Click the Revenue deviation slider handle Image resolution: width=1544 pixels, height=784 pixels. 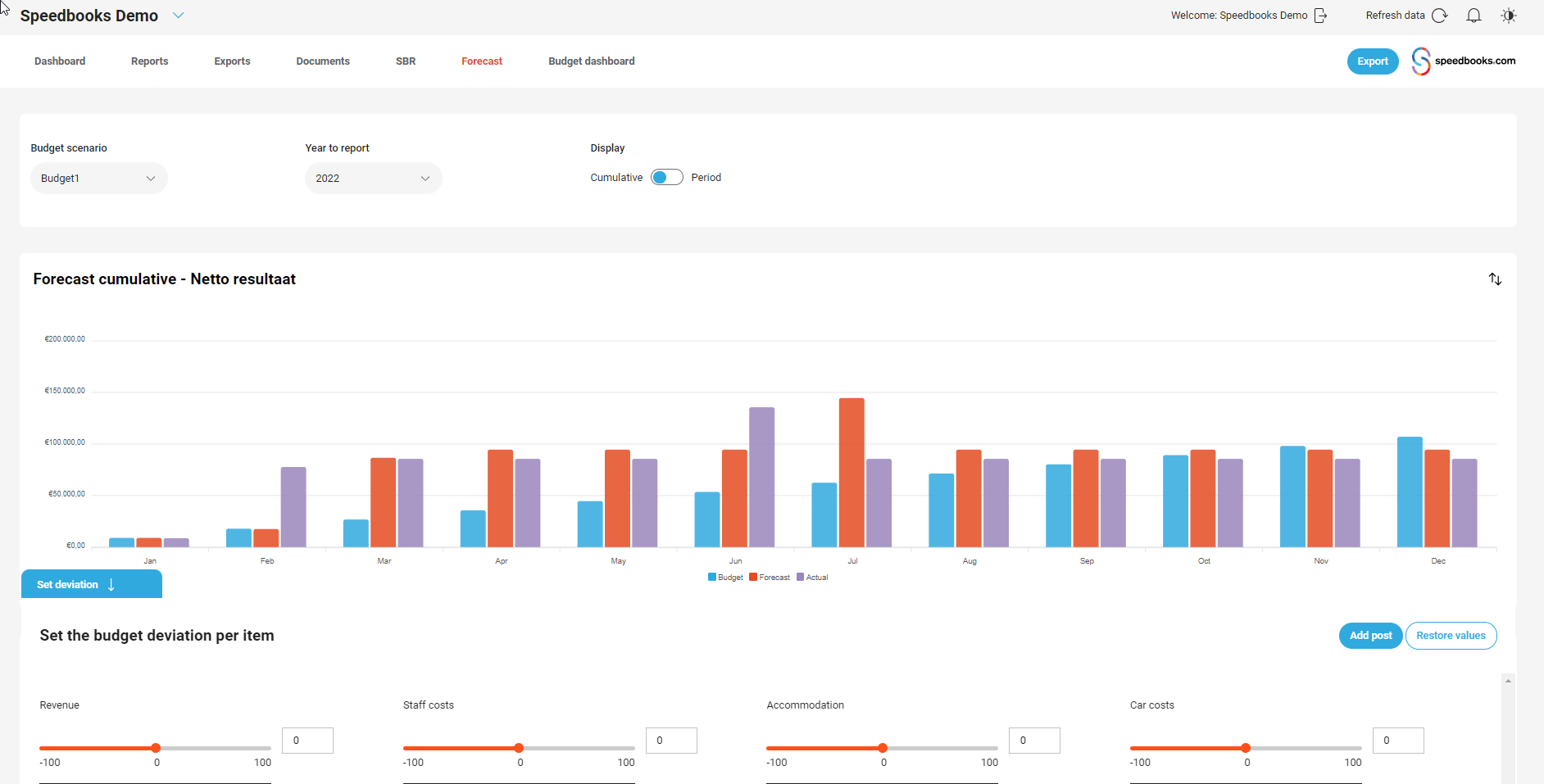(156, 748)
